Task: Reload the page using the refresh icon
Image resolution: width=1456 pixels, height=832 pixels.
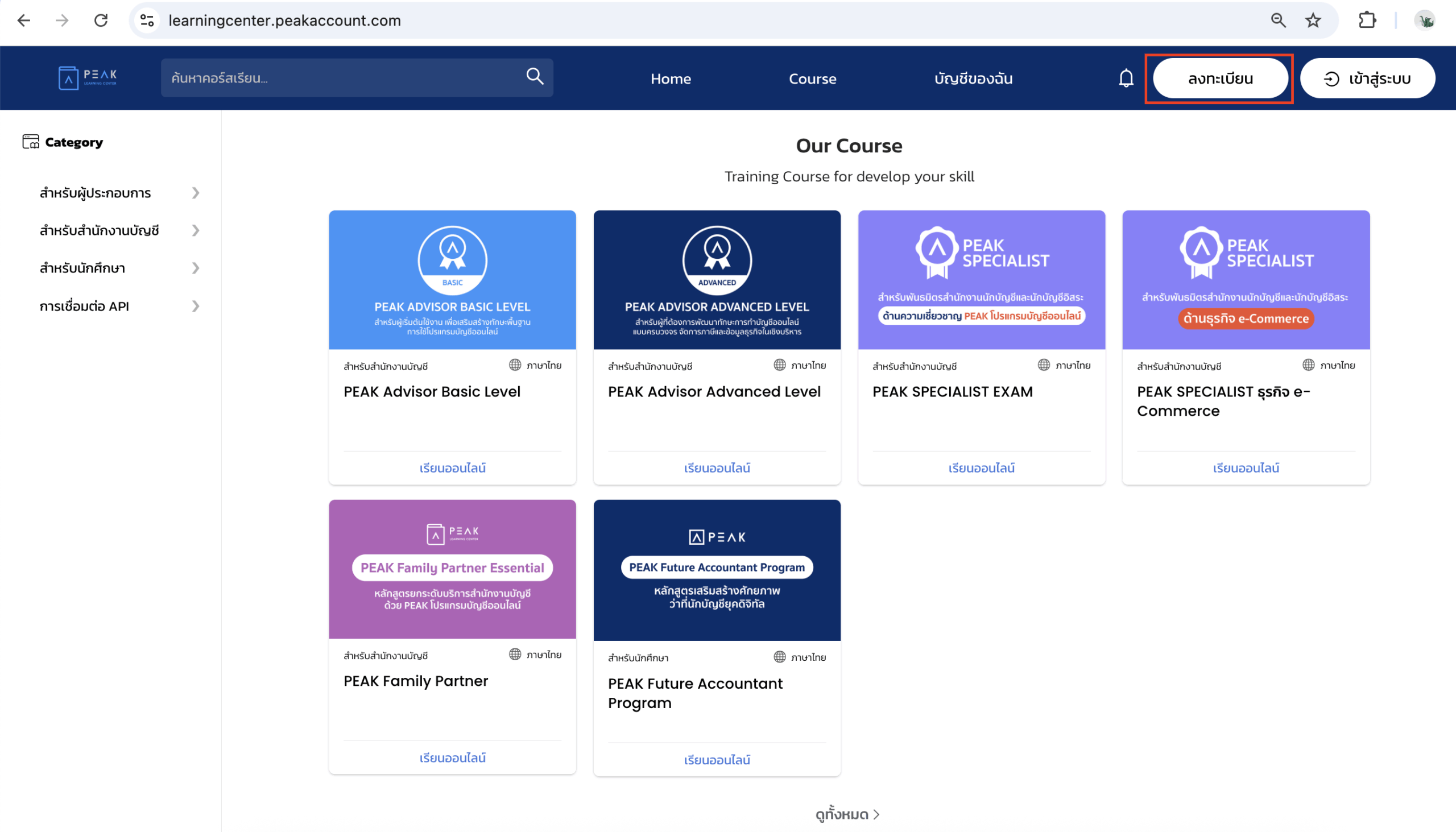Action: (101, 20)
